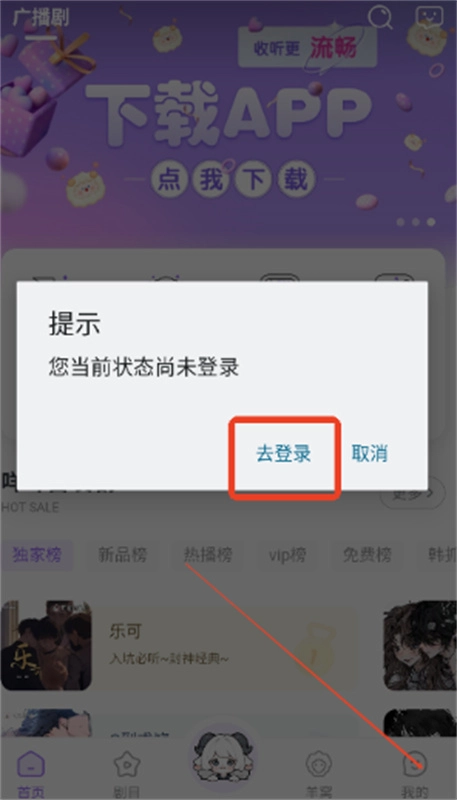The image size is (457, 800).
Task: Switch to the 新品榜 tab
Action: pos(123,555)
